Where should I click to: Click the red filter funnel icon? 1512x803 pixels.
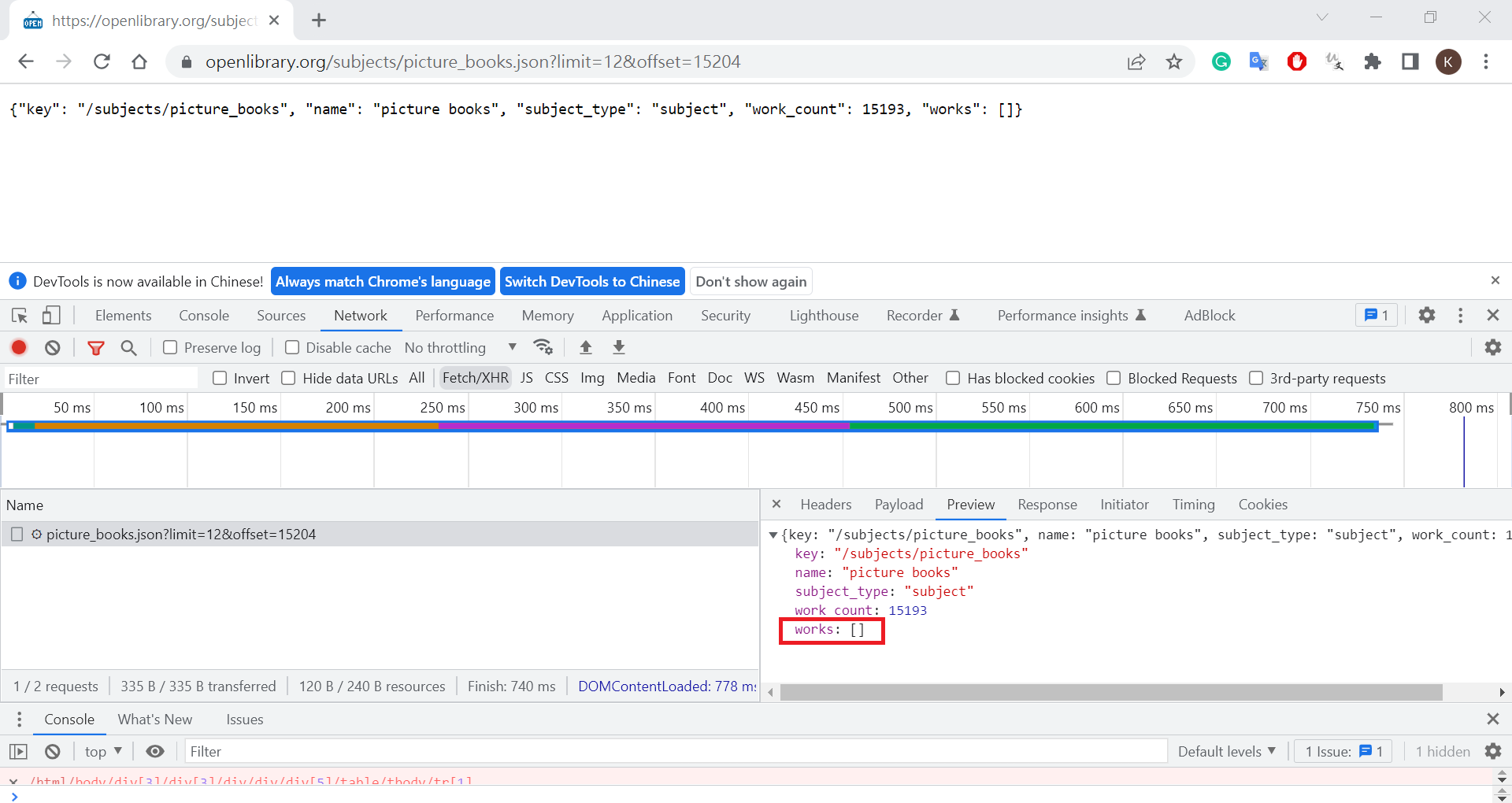pos(96,347)
